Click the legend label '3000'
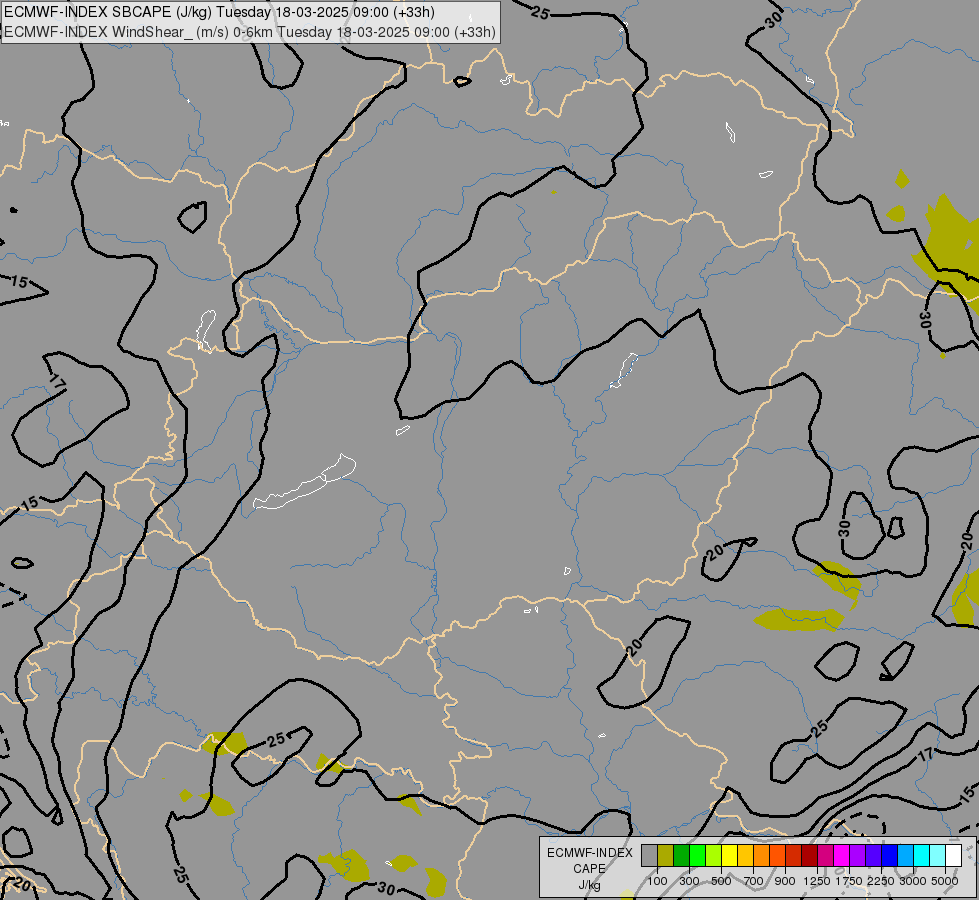979x900 pixels. [913, 881]
